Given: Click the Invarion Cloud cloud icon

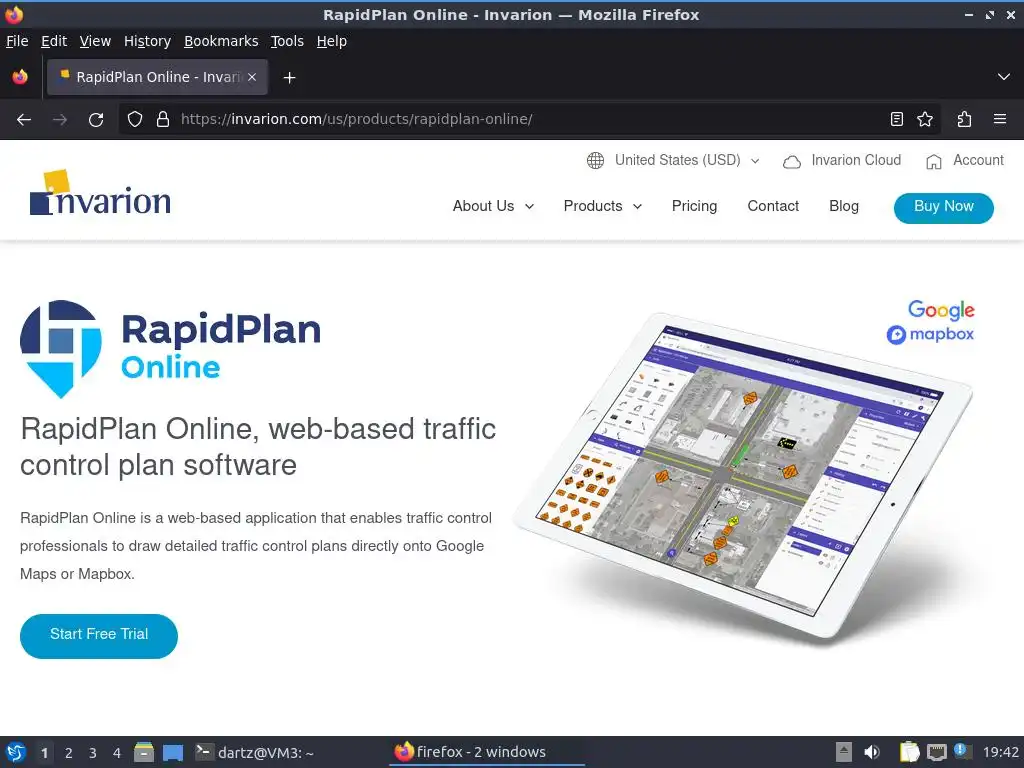Looking at the screenshot, I should point(792,161).
